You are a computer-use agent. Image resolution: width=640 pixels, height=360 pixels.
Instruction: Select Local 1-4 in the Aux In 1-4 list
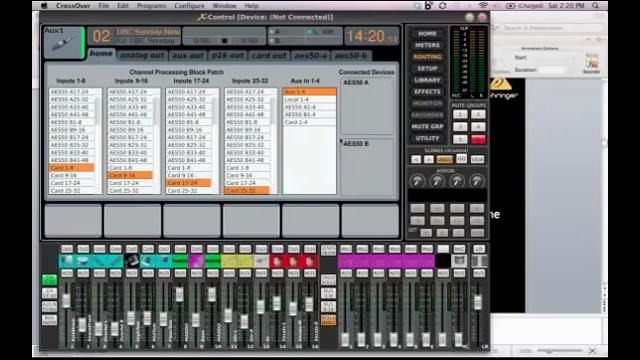pyautogui.click(x=309, y=100)
